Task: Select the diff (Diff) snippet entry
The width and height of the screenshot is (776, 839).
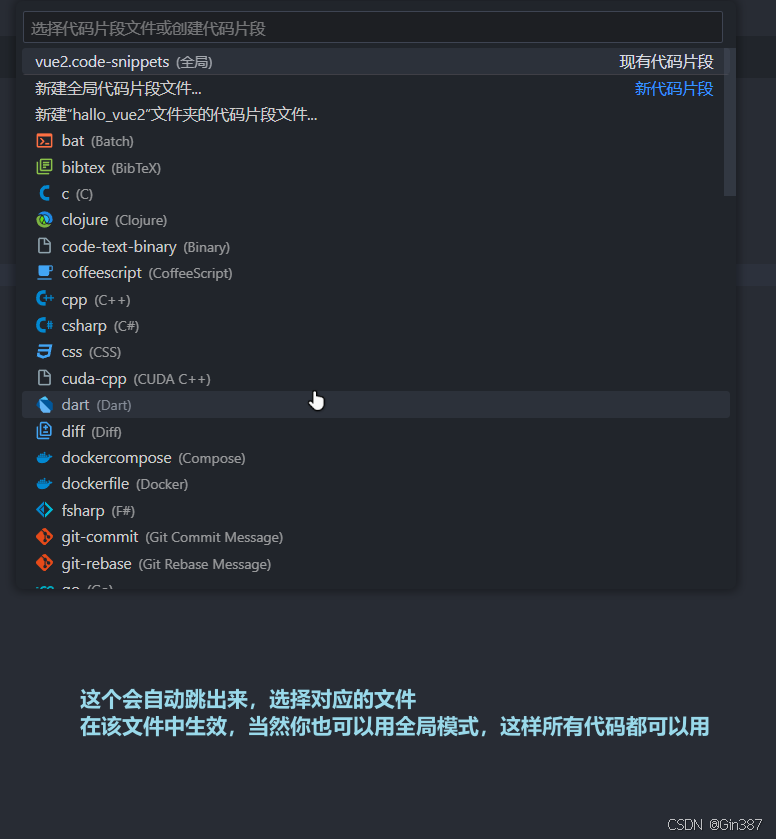Action: [x=376, y=431]
